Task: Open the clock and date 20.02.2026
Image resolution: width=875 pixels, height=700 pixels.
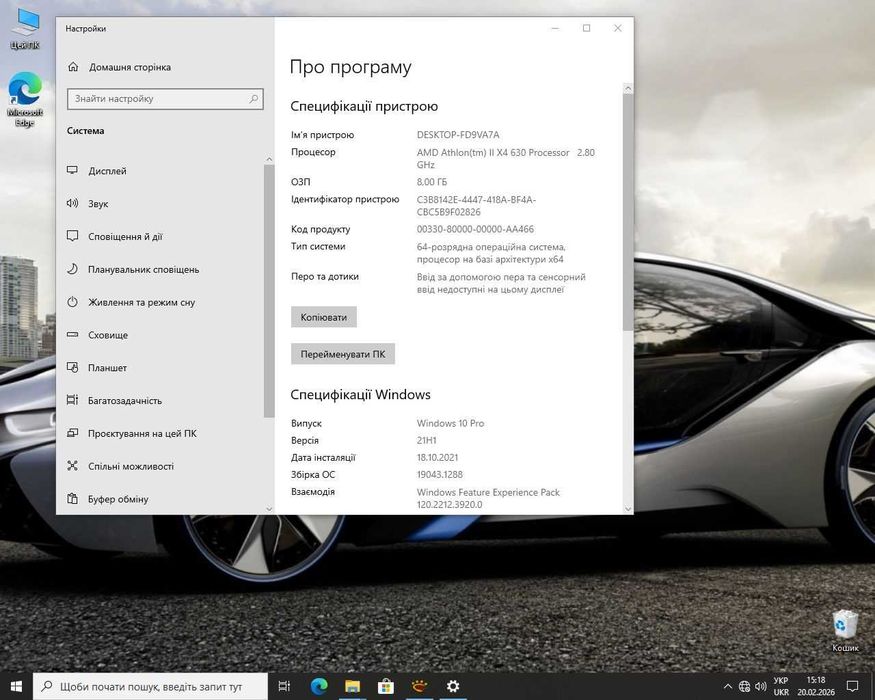Action: [x=815, y=686]
